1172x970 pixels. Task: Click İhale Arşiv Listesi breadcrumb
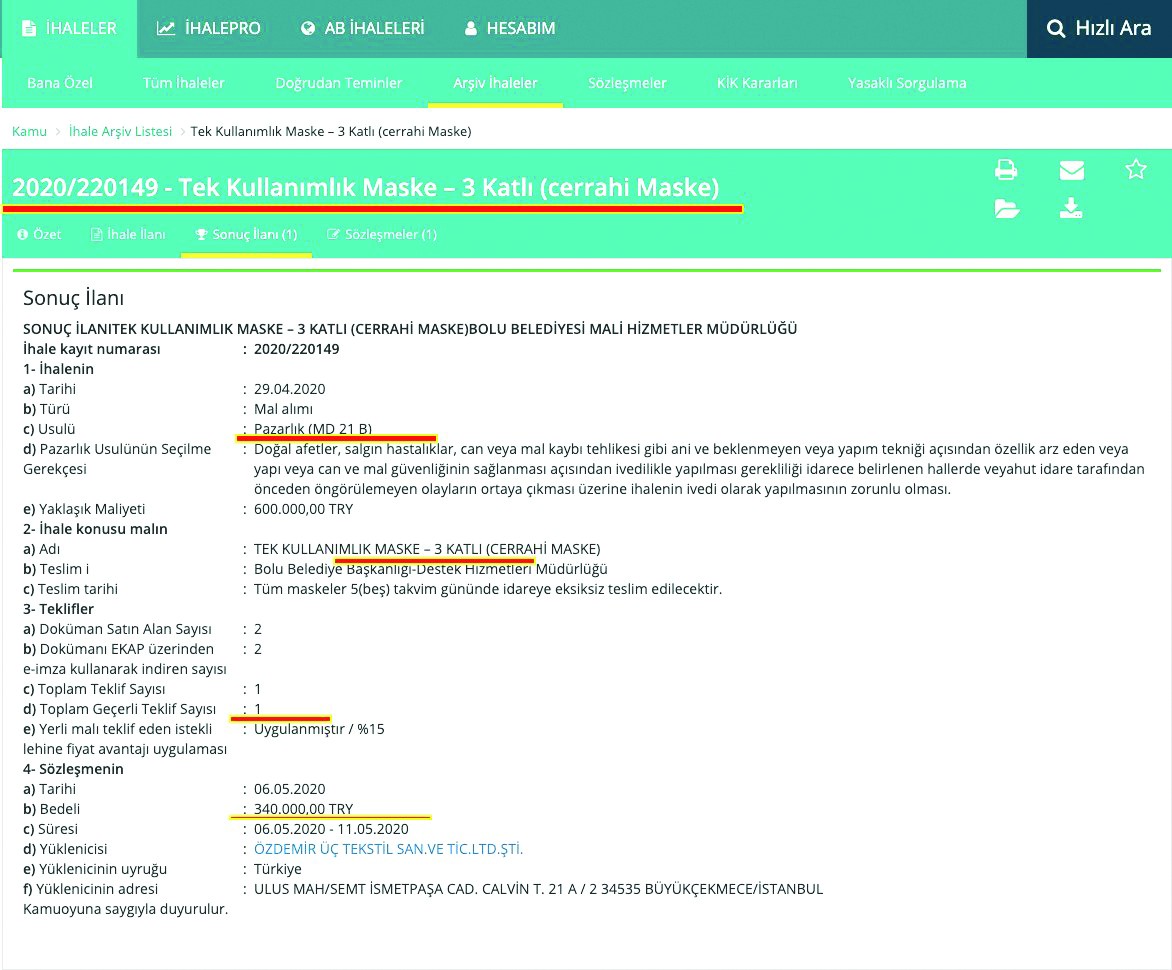tap(120, 132)
